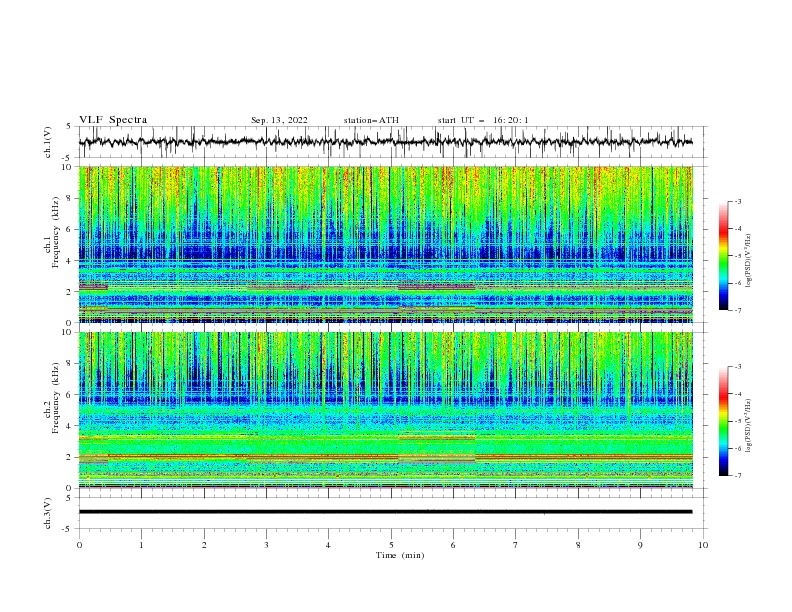The image size is (792, 612).
Task: Click the "station=ATH" label
Action: 371,120
